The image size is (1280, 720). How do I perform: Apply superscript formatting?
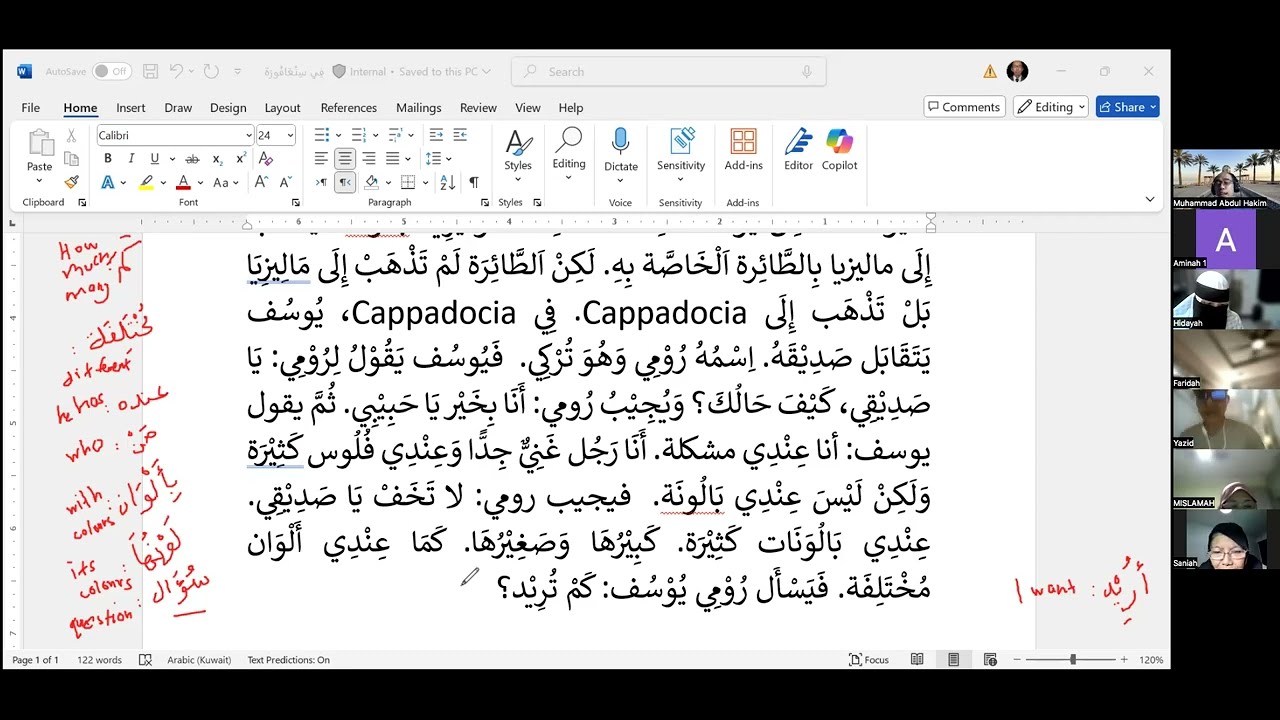click(241, 159)
